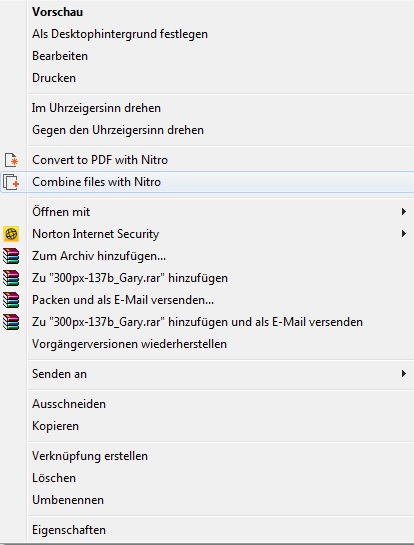Open Eigenschaften at the menu bottom
This screenshot has height=545, width=414.
pyautogui.click(x=69, y=530)
